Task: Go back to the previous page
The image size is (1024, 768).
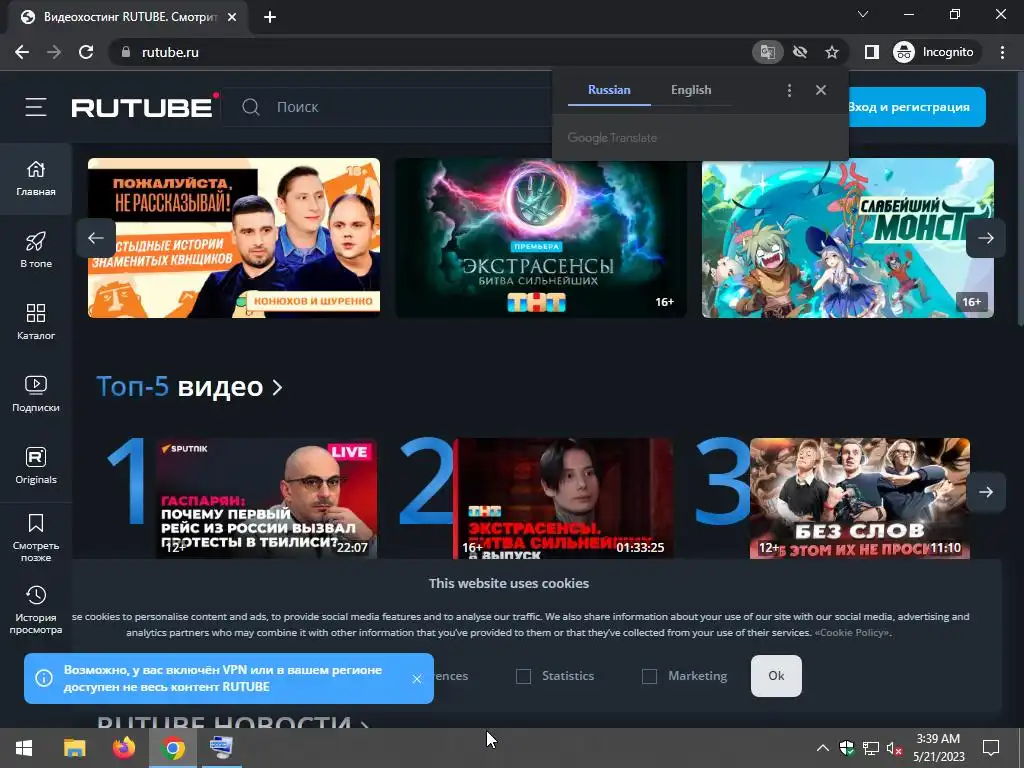Action: coord(22,52)
